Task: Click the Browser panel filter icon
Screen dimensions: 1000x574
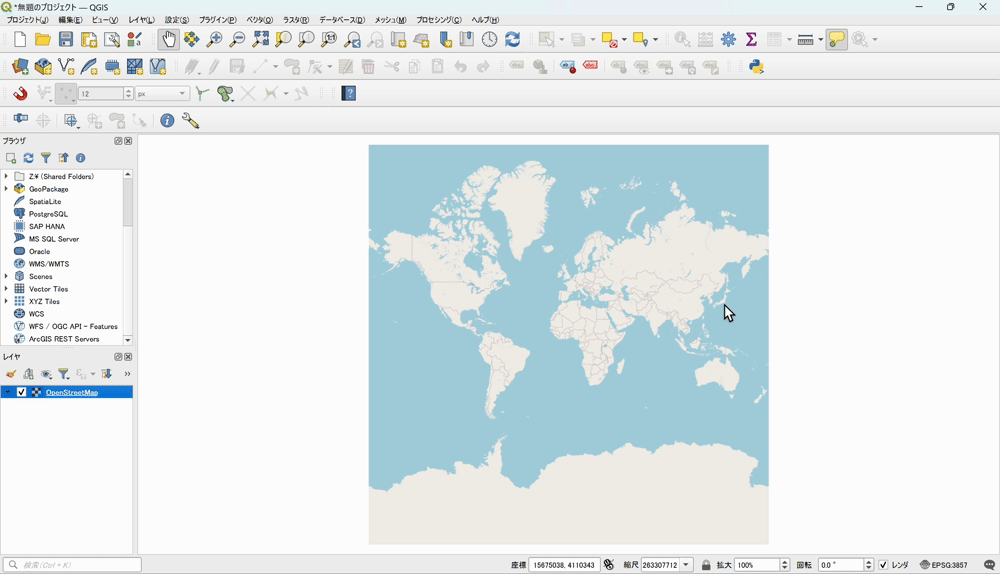Action: click(46, 158)
